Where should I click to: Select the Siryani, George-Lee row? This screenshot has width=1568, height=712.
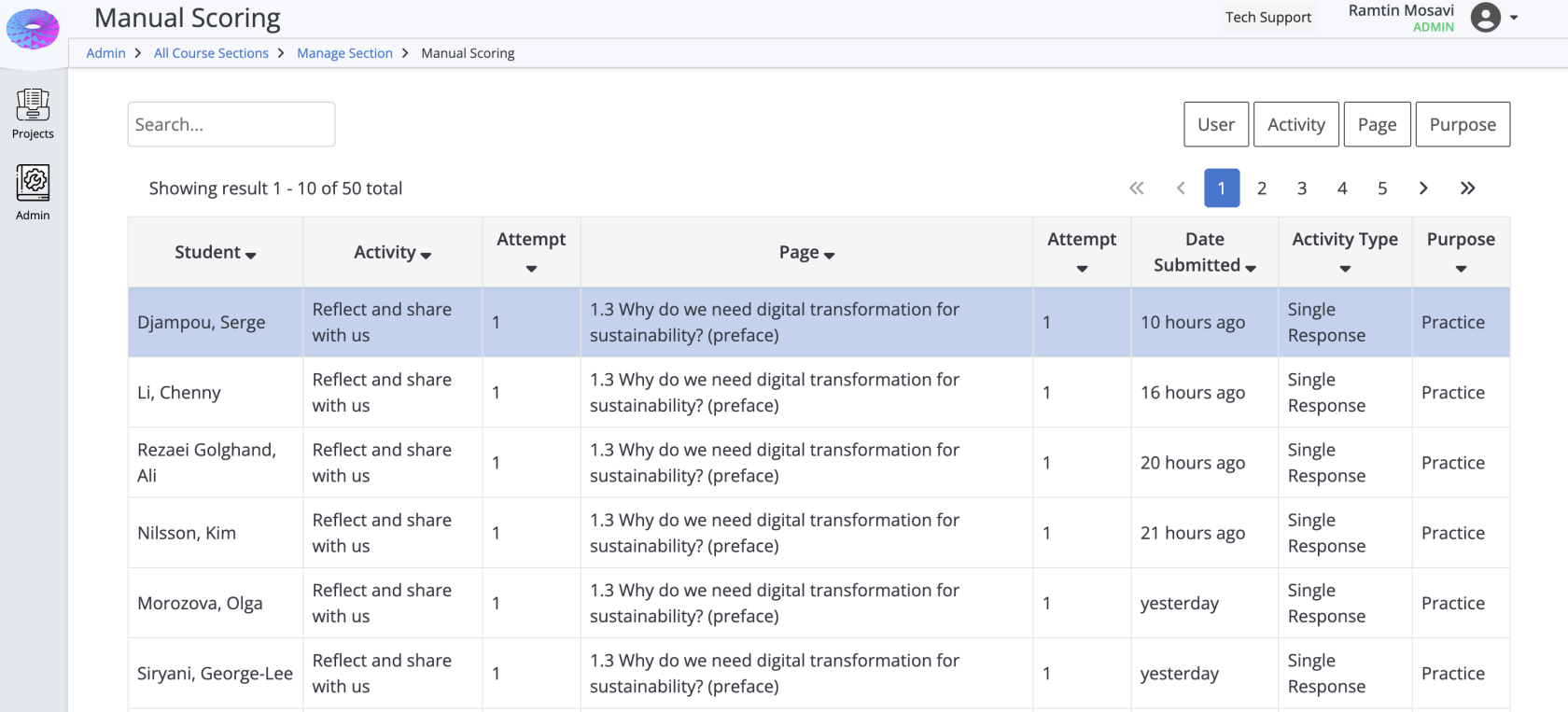coord(819,673)
